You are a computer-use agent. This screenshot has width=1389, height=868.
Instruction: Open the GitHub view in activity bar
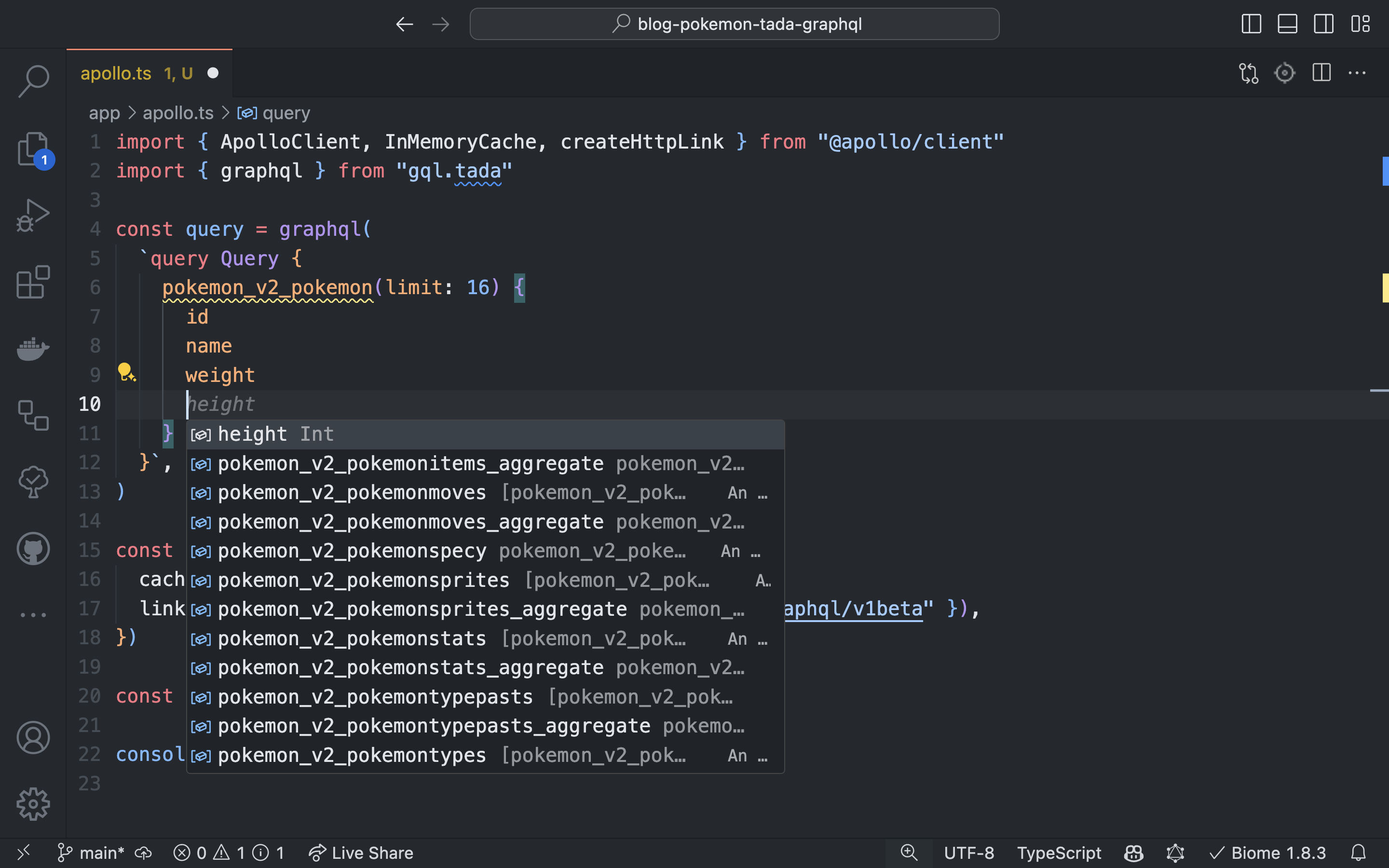(x=33, y=548)
